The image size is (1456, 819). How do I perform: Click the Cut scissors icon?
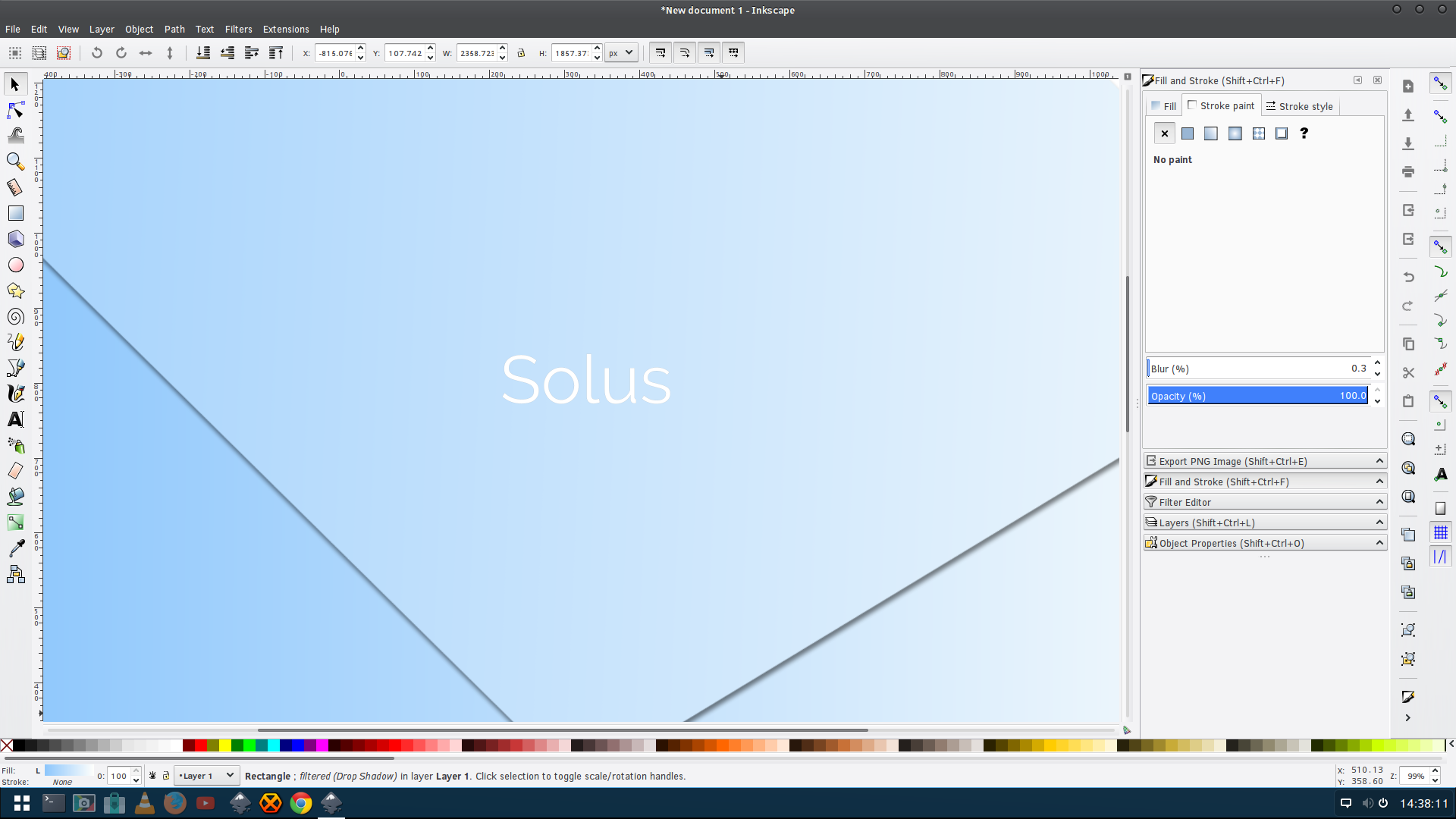tap(1408, 372)
